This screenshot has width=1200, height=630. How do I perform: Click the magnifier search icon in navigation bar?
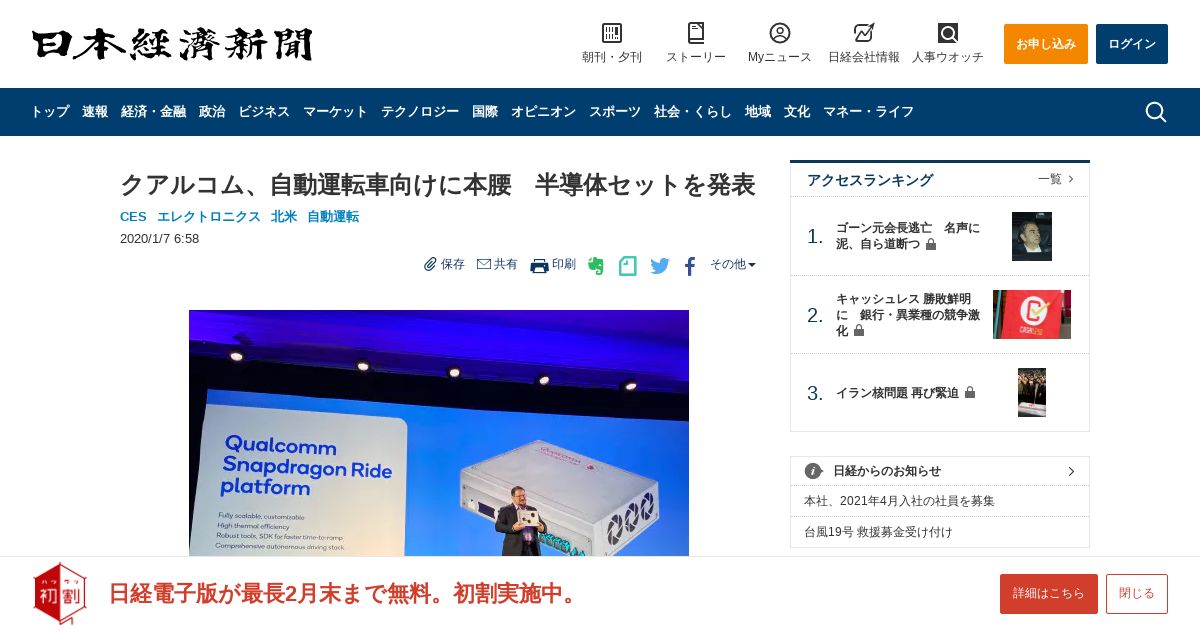pyautogui.click(x=1156, y=112)
